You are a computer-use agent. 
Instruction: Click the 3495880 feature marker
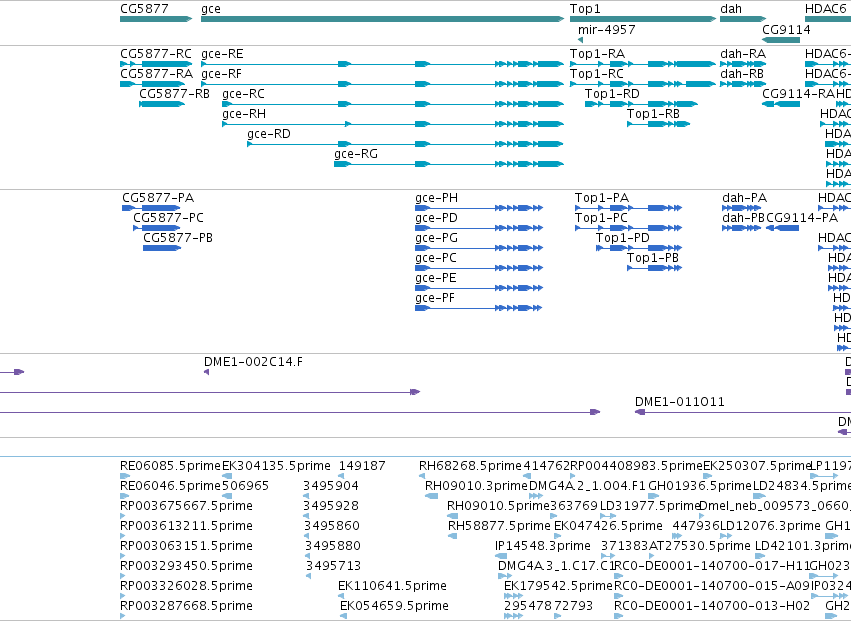(308, 556)
